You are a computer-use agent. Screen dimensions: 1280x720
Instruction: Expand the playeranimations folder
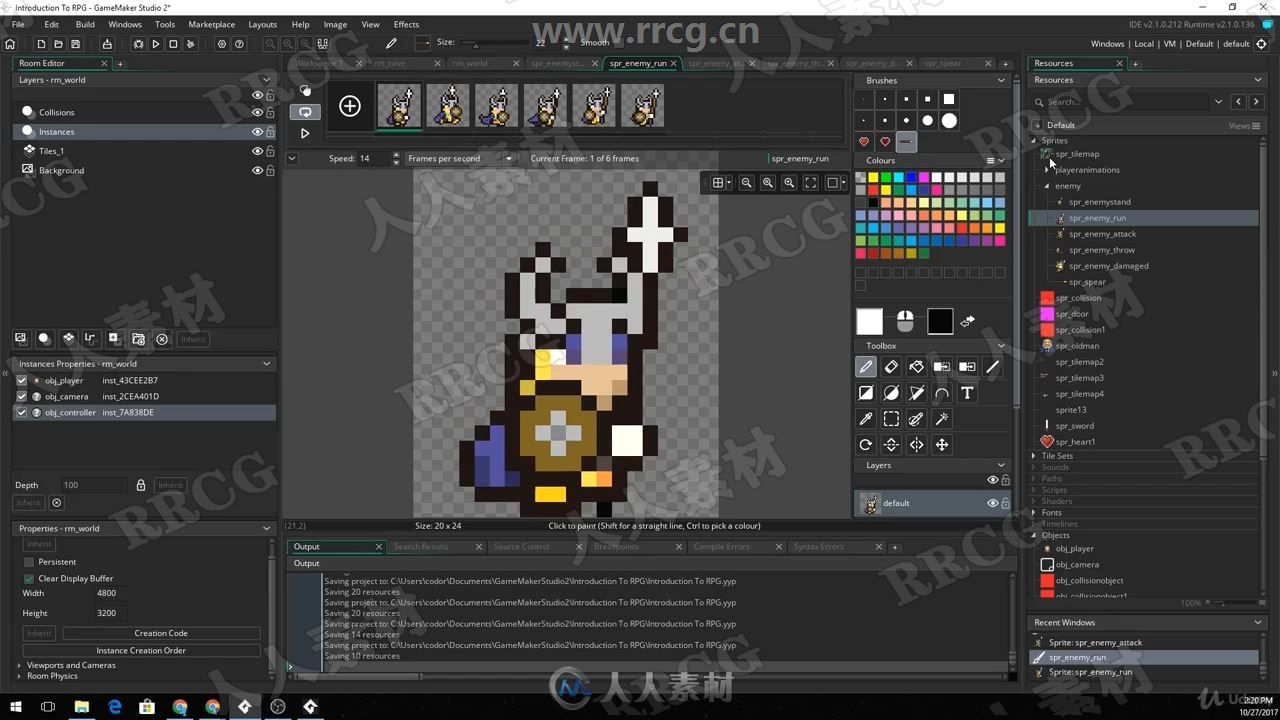tap(1047, 170)
